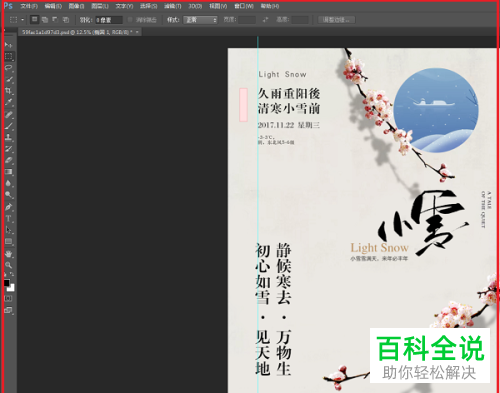Select the Crop tool

point(9,91)
